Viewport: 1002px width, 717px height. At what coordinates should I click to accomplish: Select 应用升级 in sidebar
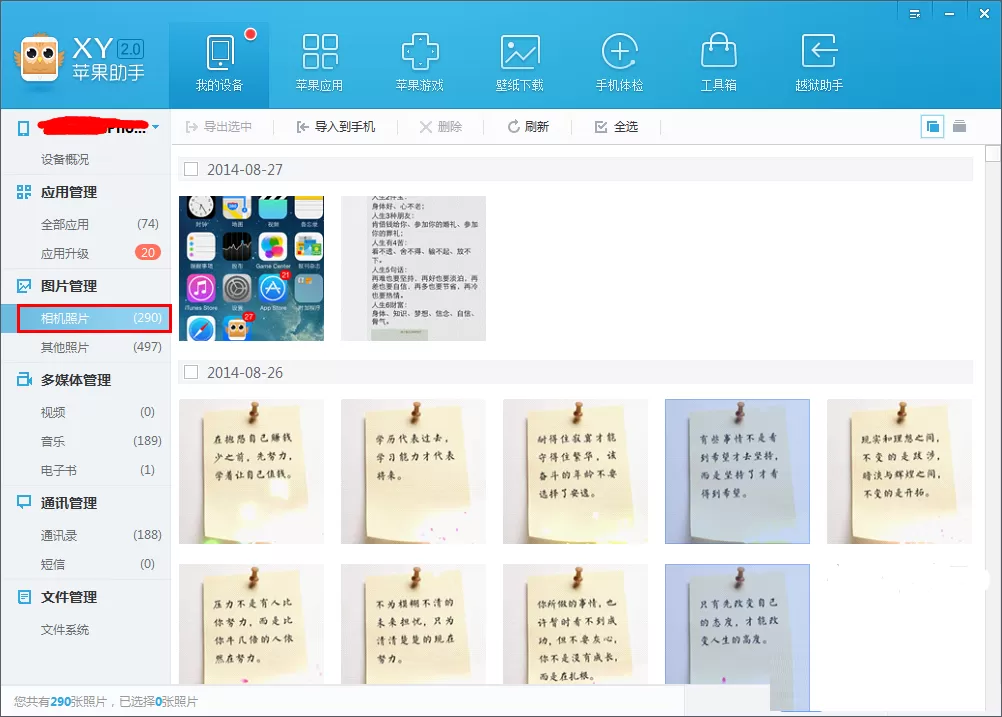[x=65, y=253]
